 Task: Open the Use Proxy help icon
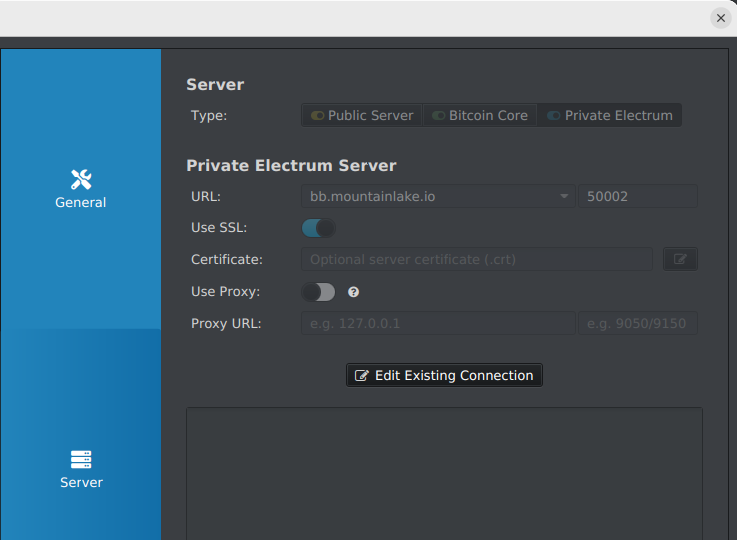[x=353, y=292]
